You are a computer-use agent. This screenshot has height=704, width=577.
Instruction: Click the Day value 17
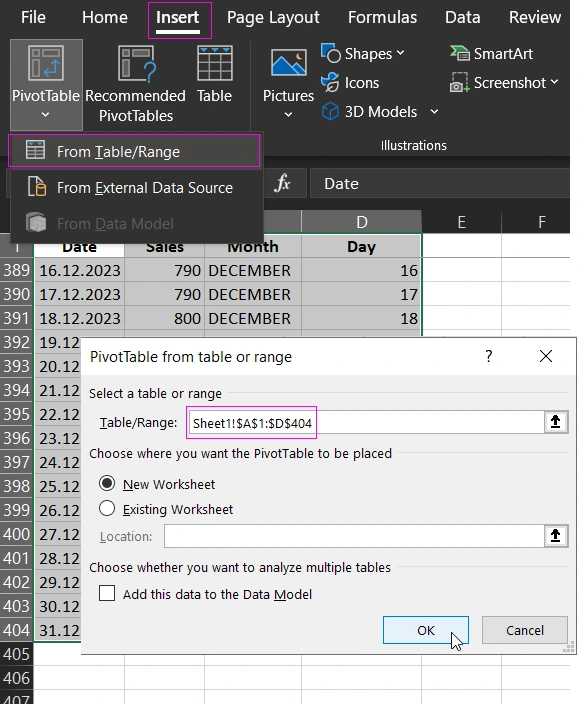[x=361, y=295]
